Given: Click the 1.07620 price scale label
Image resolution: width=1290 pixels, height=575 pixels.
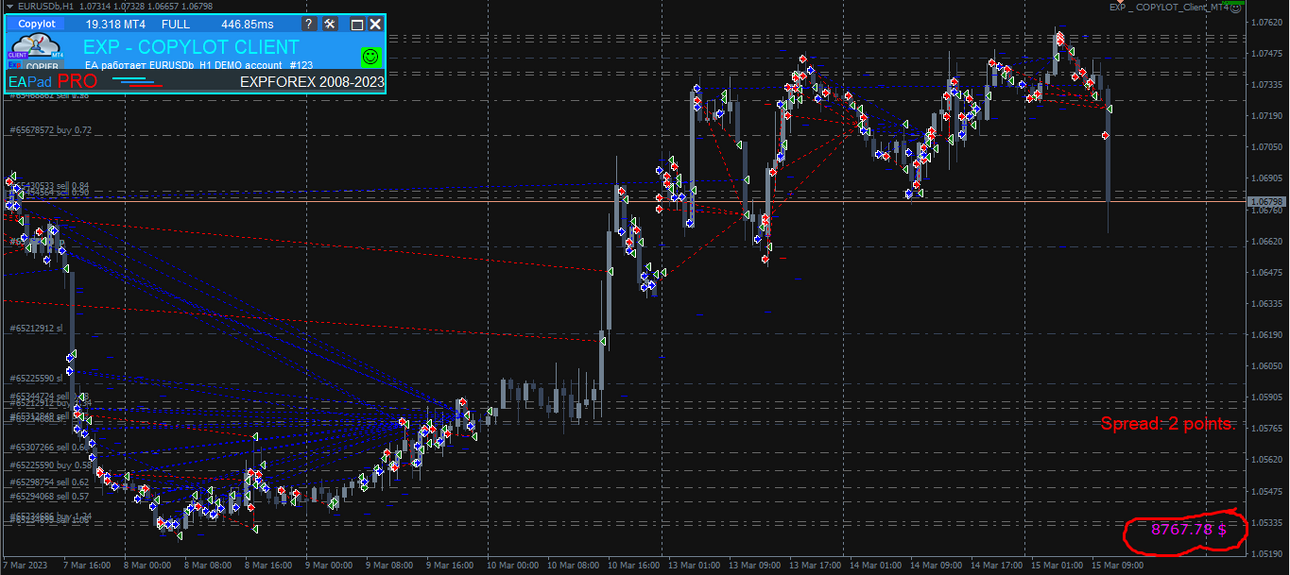Looking at the screenshot, I should (x=1269, y=22).
